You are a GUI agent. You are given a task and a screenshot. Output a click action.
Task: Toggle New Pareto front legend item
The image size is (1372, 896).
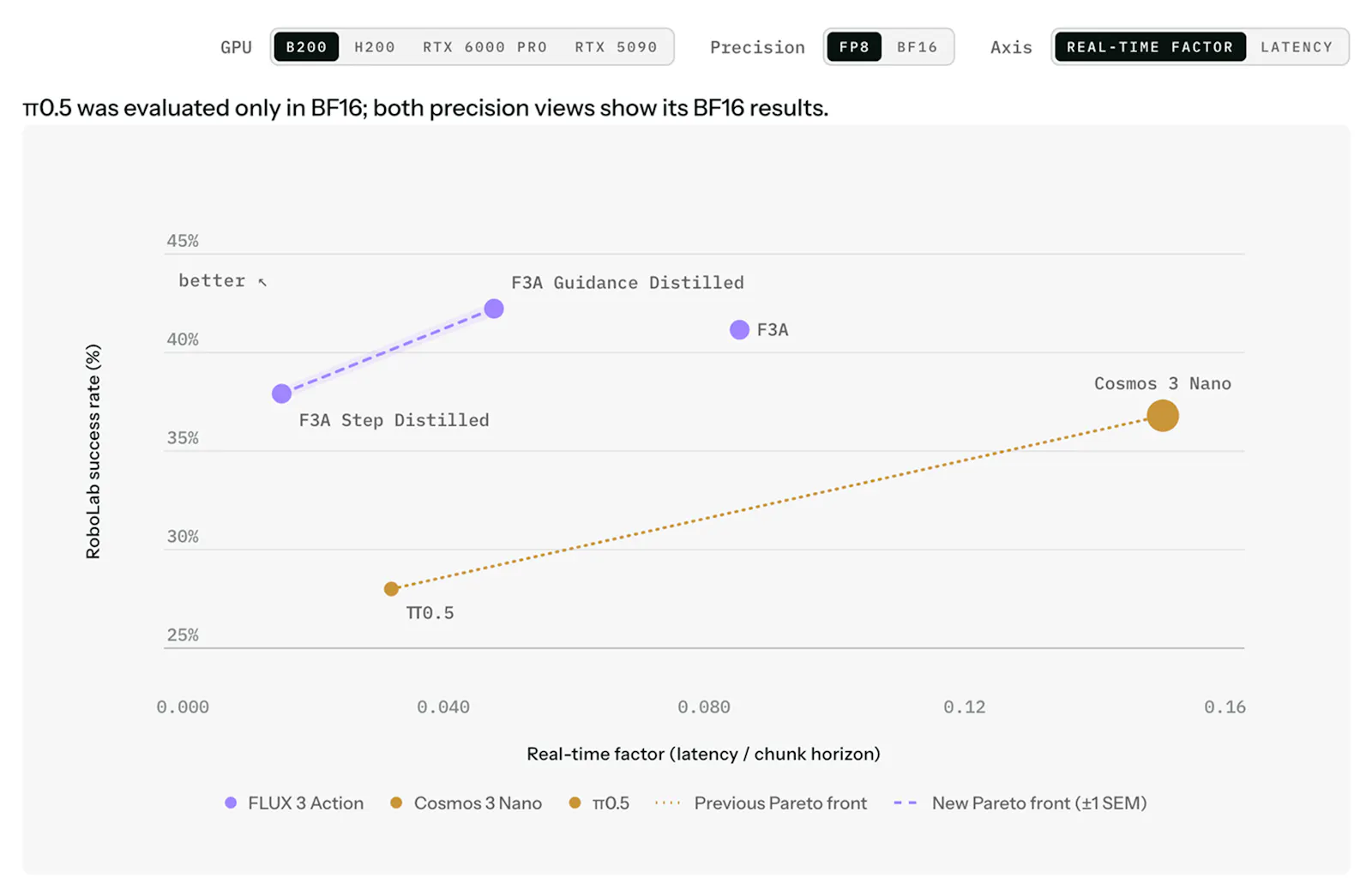1020,803
